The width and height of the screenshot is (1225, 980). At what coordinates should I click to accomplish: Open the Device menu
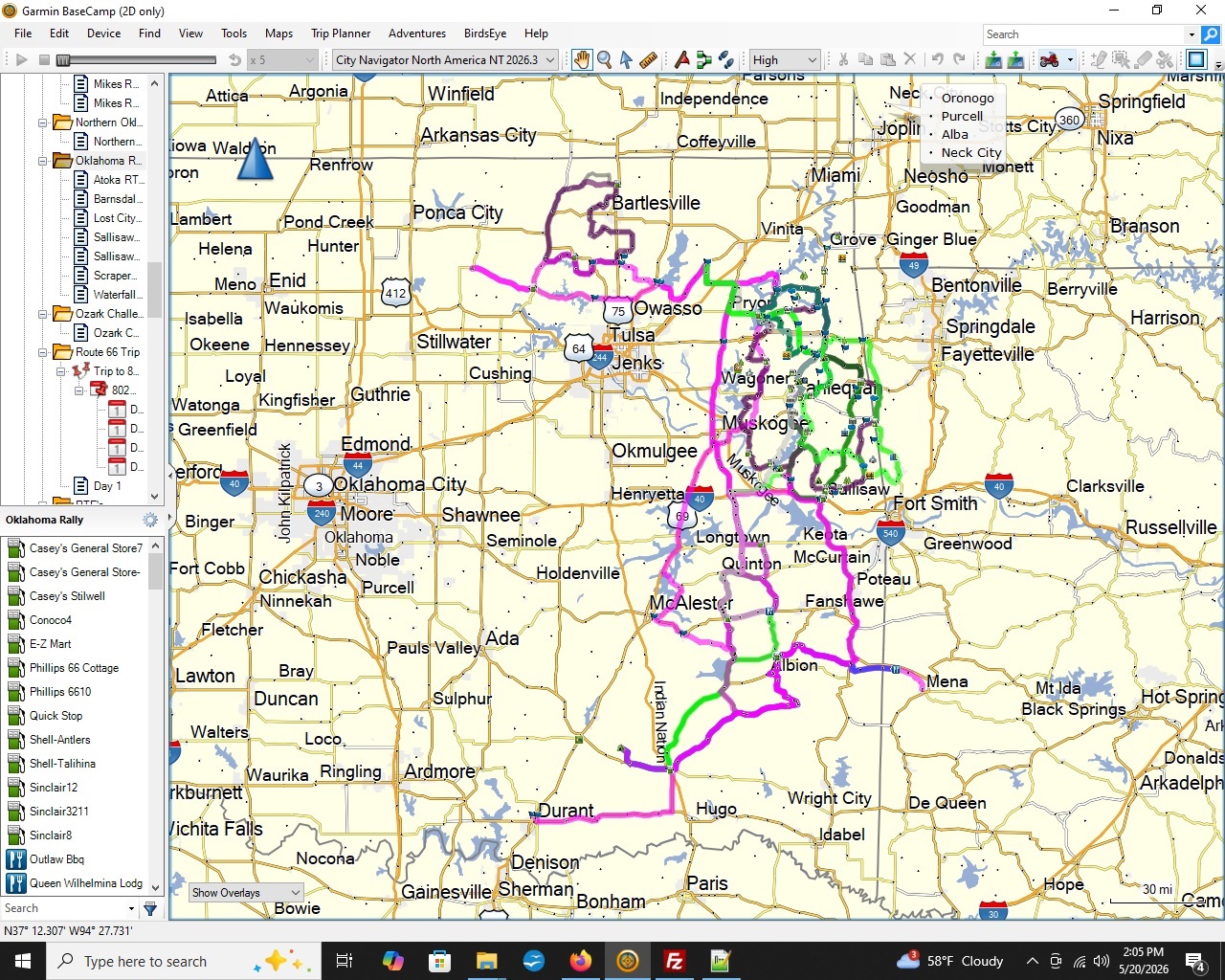click(x=103, y=33)
